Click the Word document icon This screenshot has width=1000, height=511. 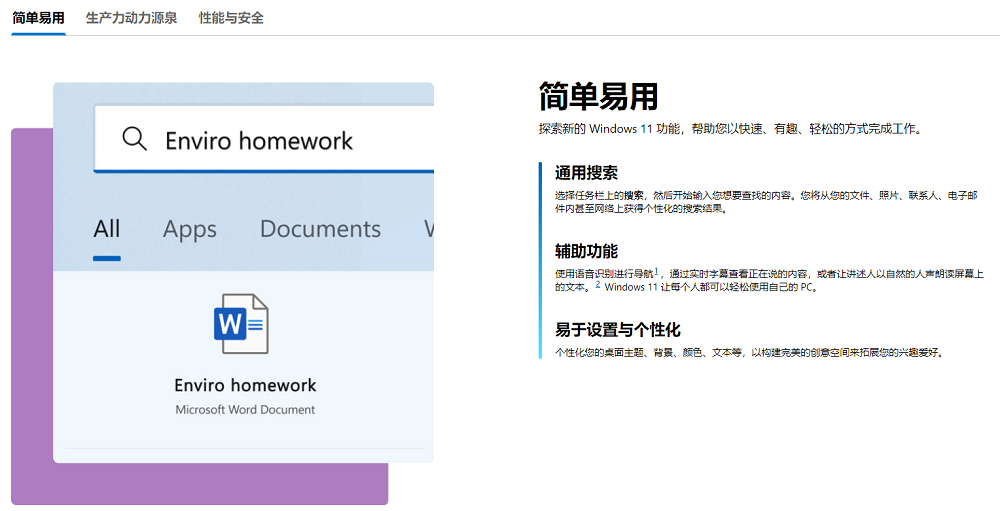(241, 324)
